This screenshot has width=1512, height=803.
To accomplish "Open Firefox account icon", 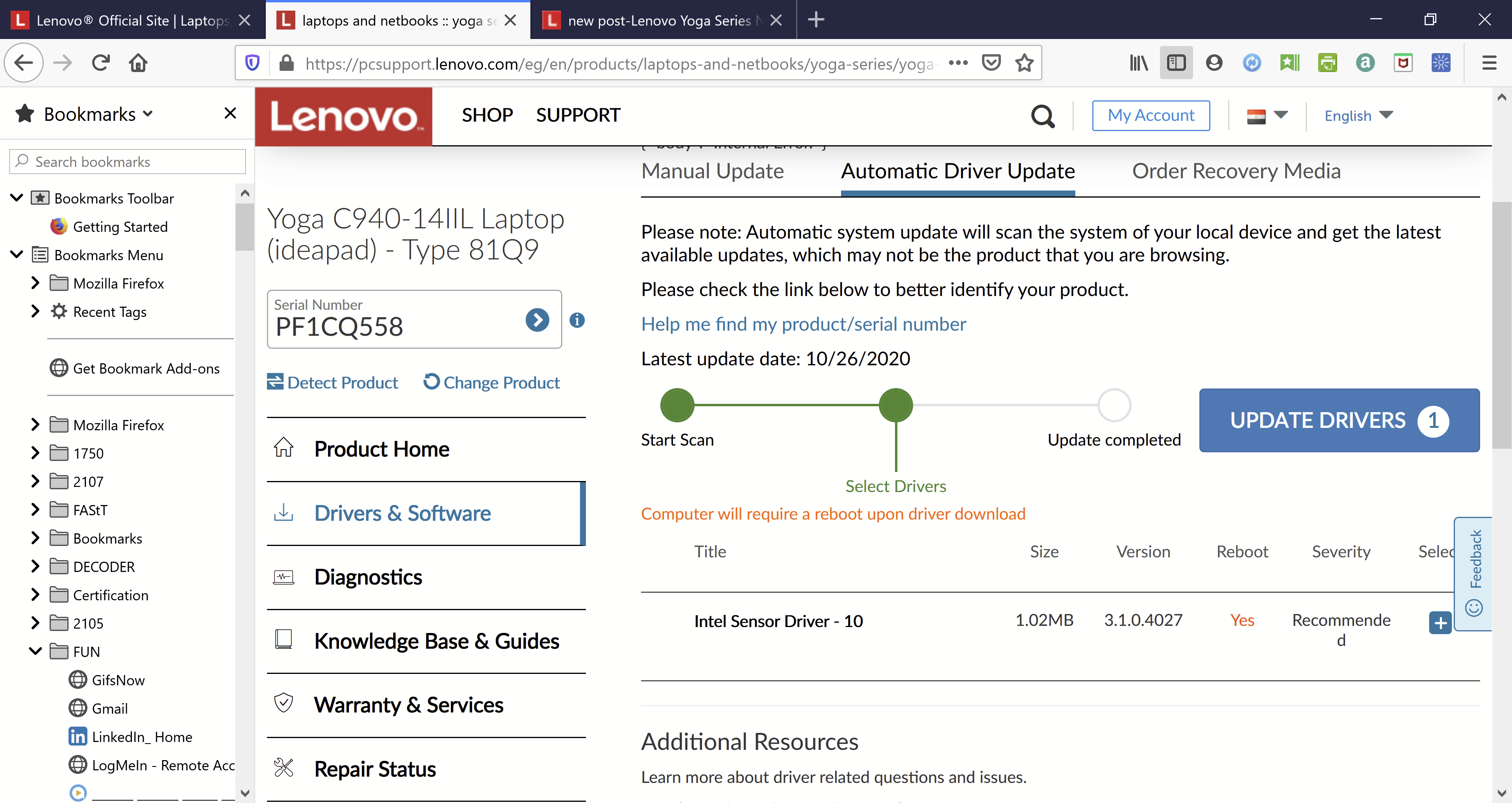I will click(1214, 63).
